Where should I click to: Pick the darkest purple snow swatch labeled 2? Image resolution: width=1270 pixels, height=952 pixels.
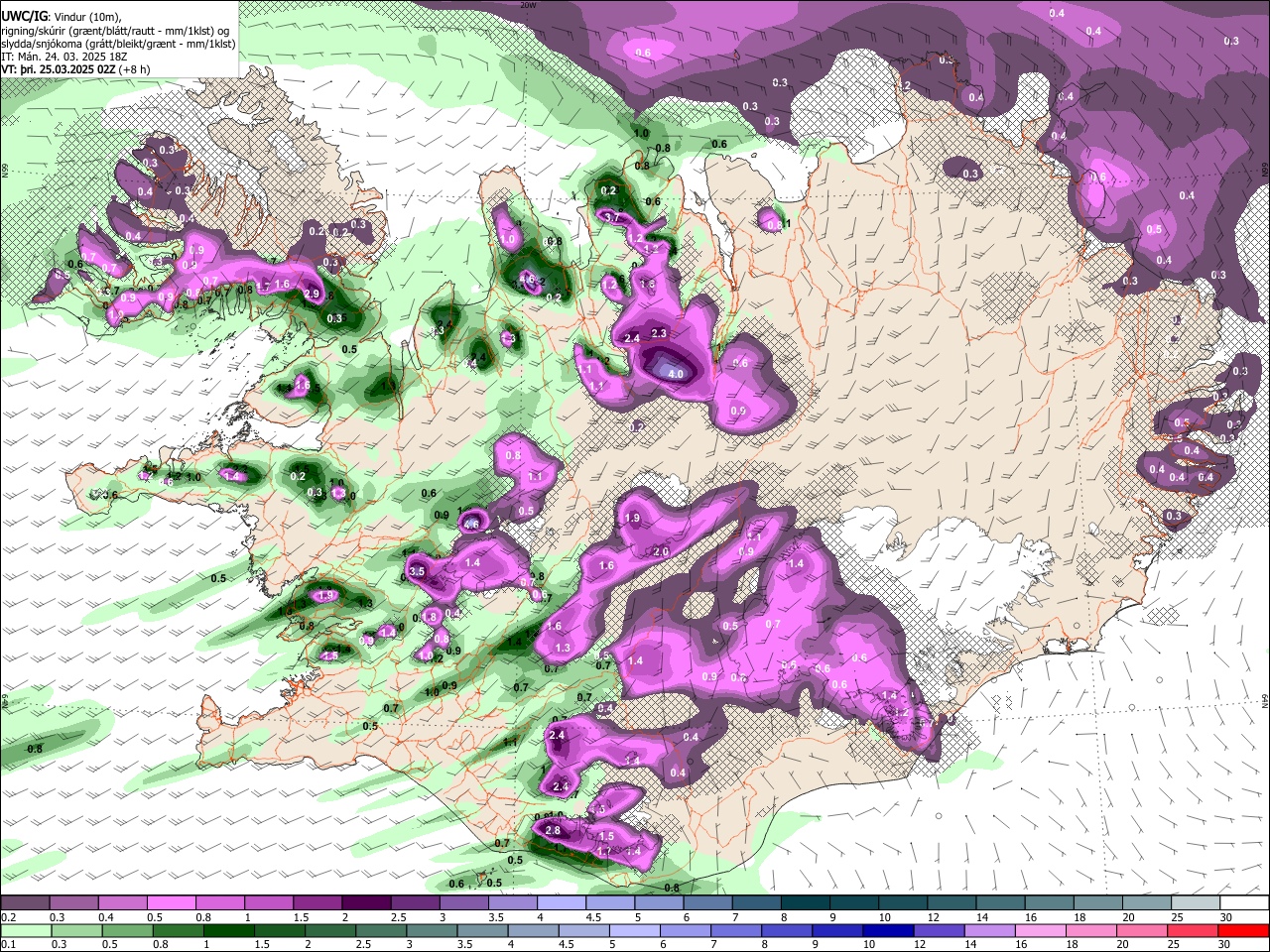tap(365, 903)
